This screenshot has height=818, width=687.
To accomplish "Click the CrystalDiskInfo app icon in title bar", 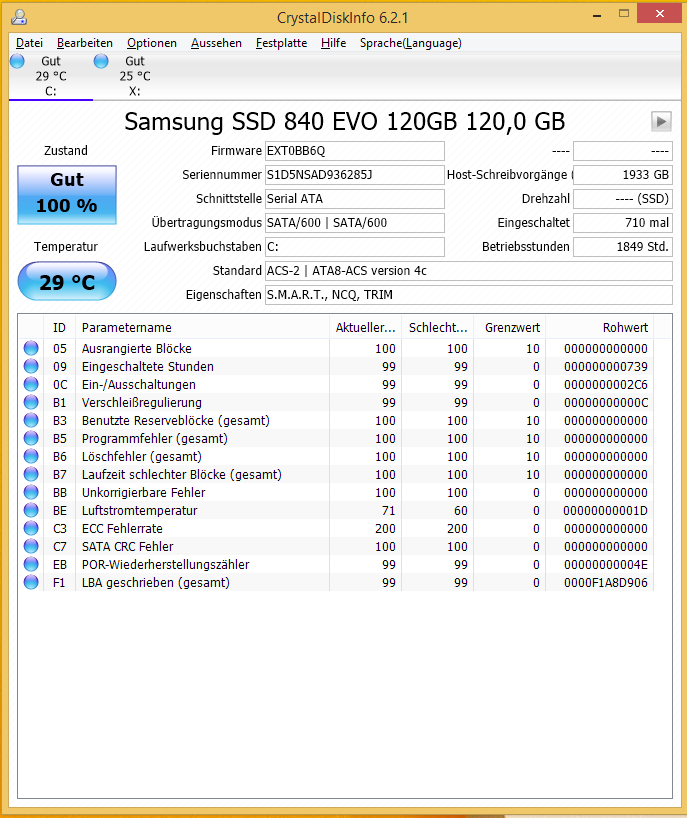I will [19, 17].
